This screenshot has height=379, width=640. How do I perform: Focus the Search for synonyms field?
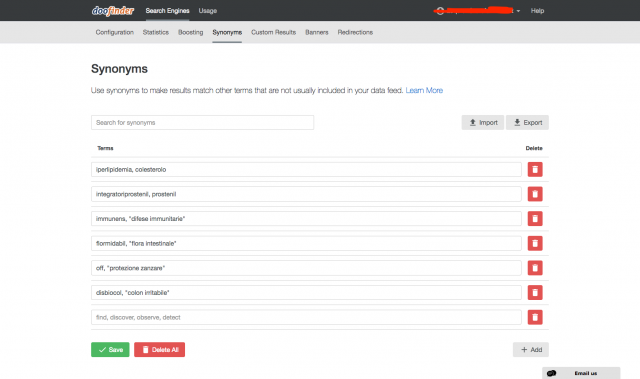[x=202, y=122]
